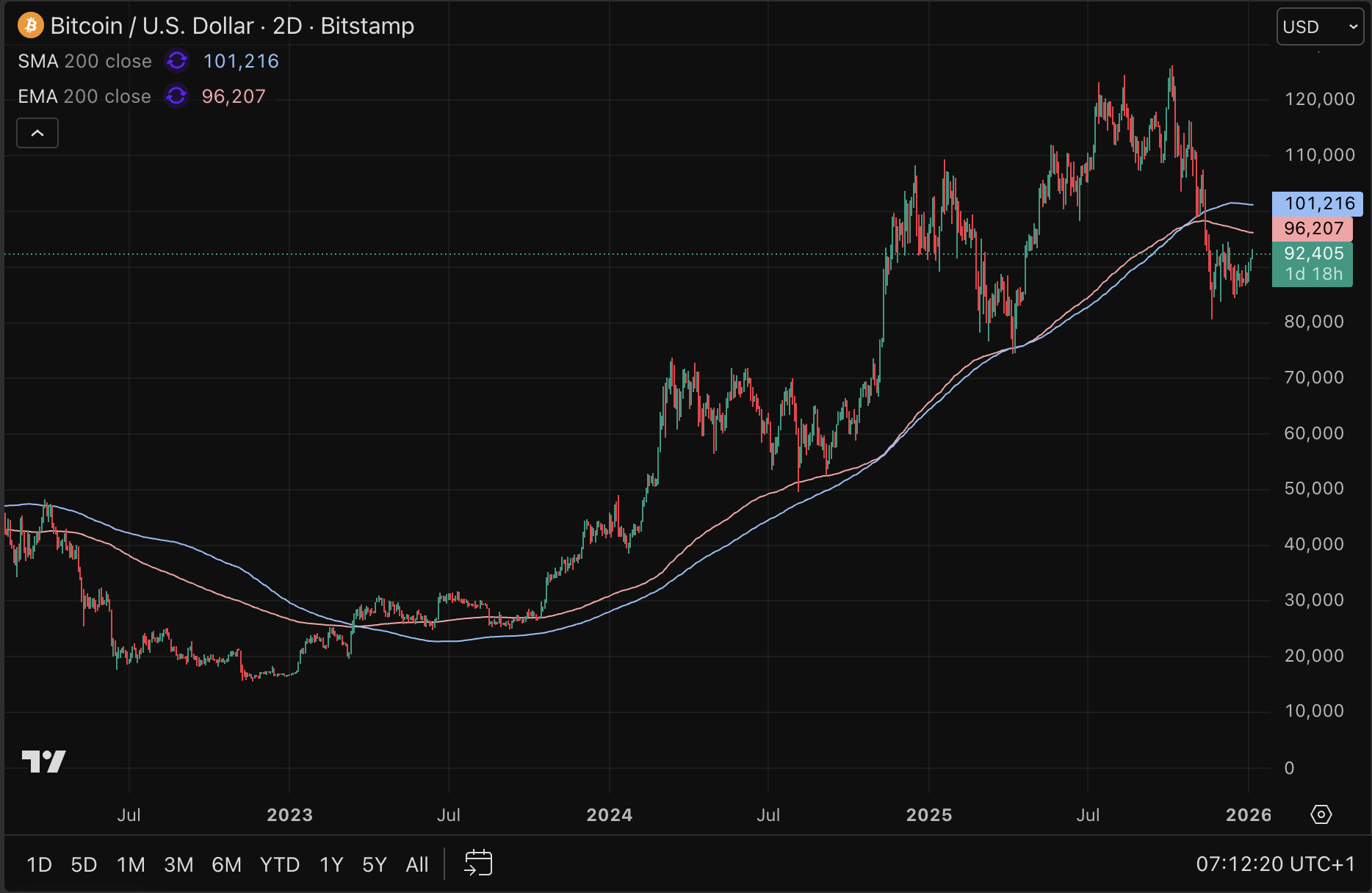
Task: Select the YTD range
Action: click(x=280, y=864)
